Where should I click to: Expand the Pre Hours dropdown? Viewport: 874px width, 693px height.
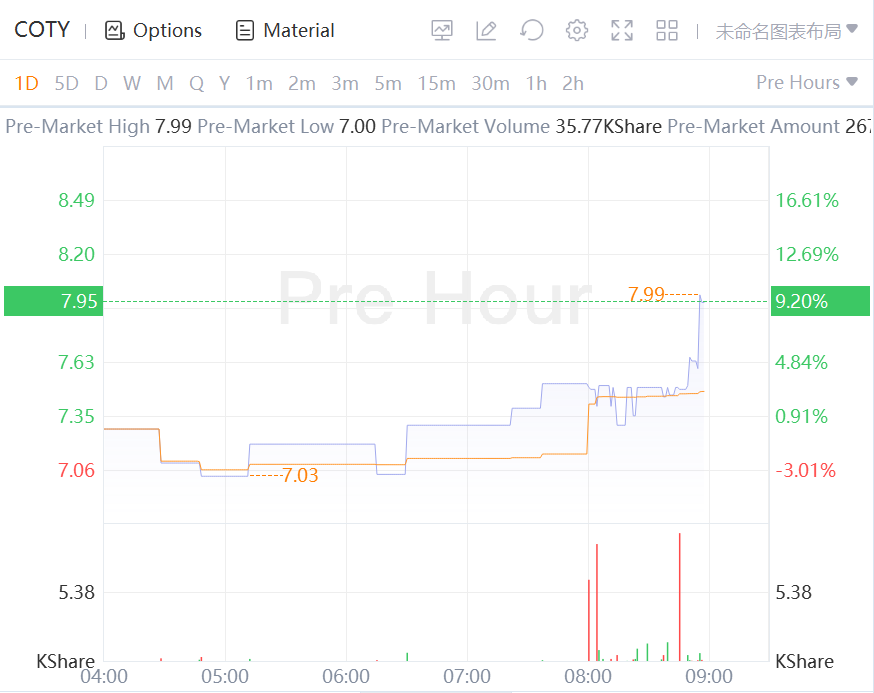pyautogui.click(x=807, y=82)
